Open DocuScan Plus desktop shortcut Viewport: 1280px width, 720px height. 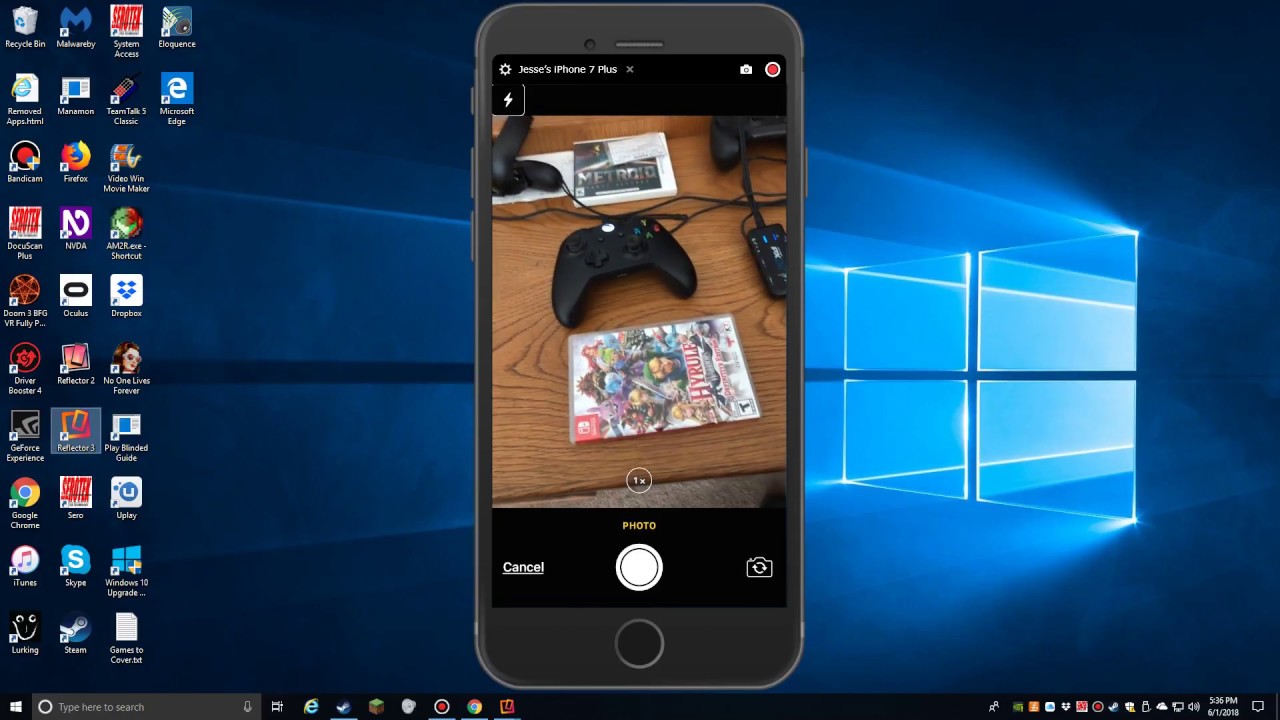[x=25, y=233]
